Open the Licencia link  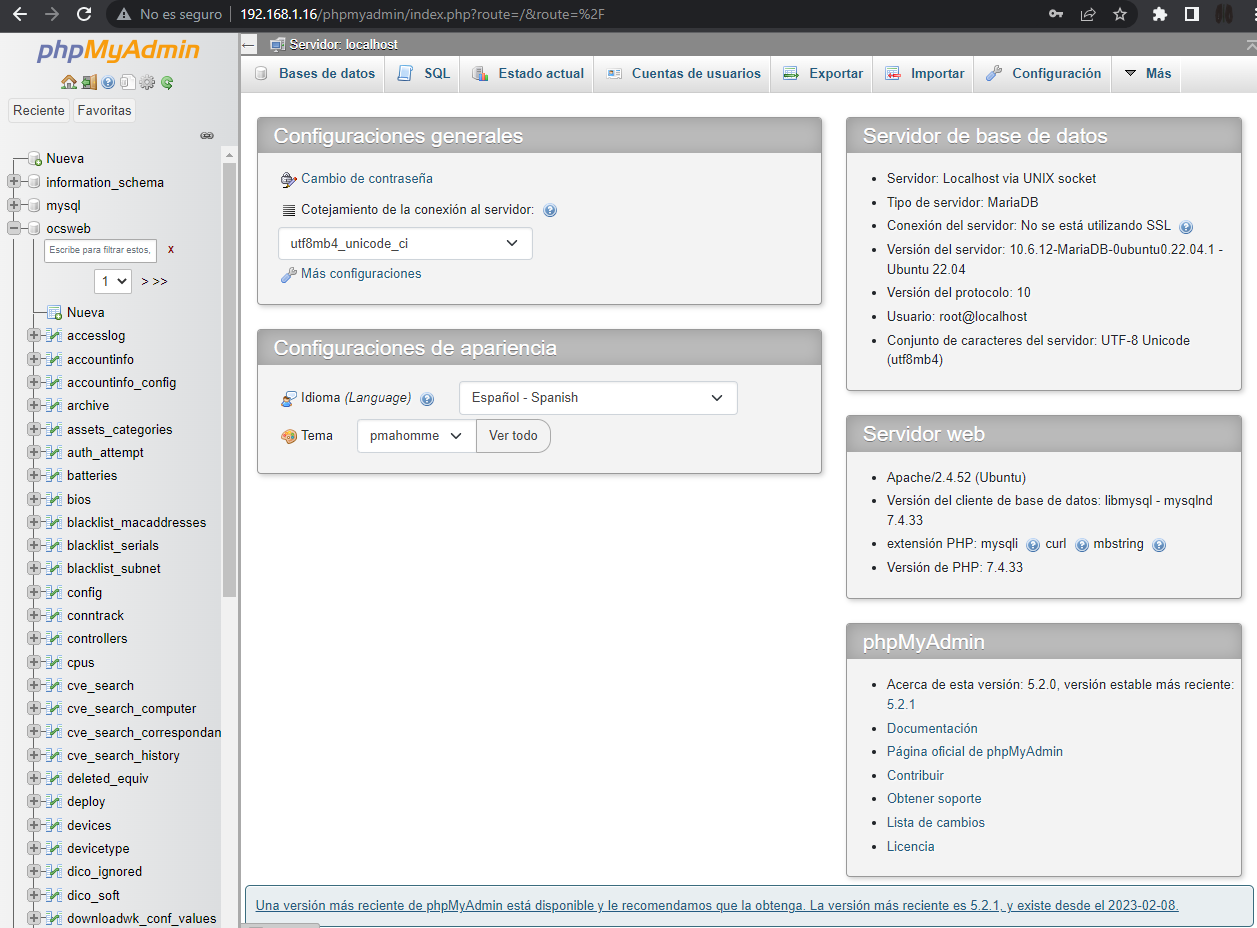coord(911,847)
